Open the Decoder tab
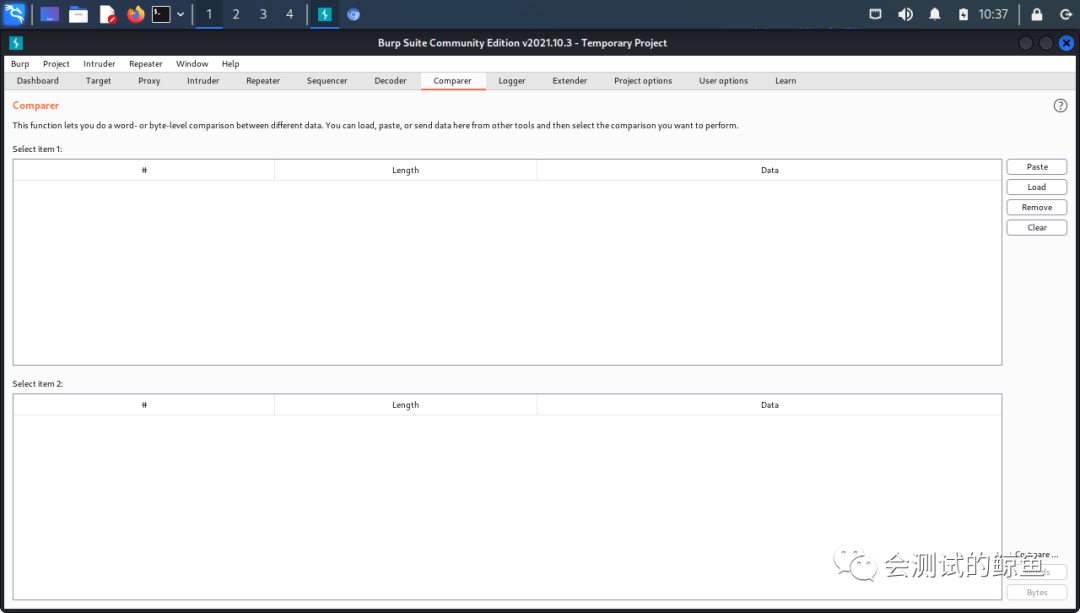This screenshot has height=613, width=1080. pos(391,81)
